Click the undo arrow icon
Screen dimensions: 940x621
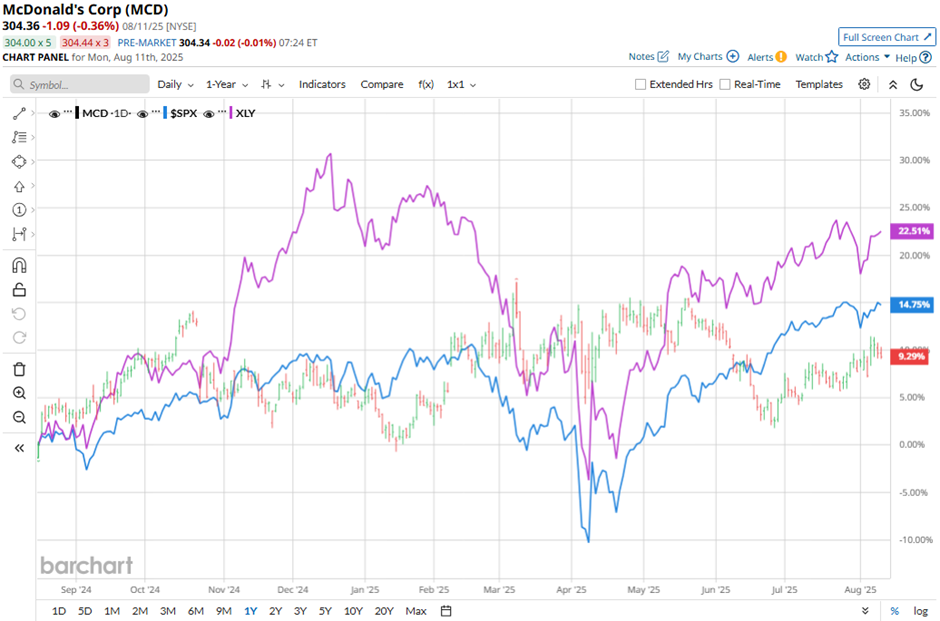tap(19, 314)
